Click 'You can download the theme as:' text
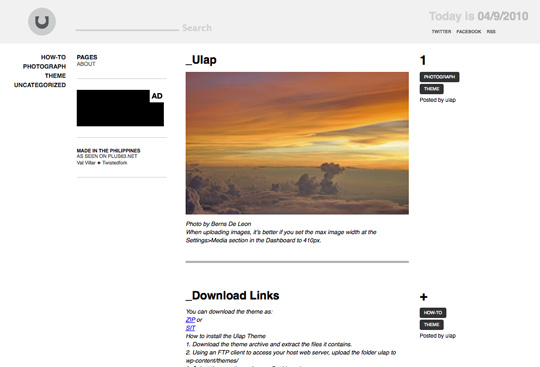This screenshot has width=540, height=367. 229,312
